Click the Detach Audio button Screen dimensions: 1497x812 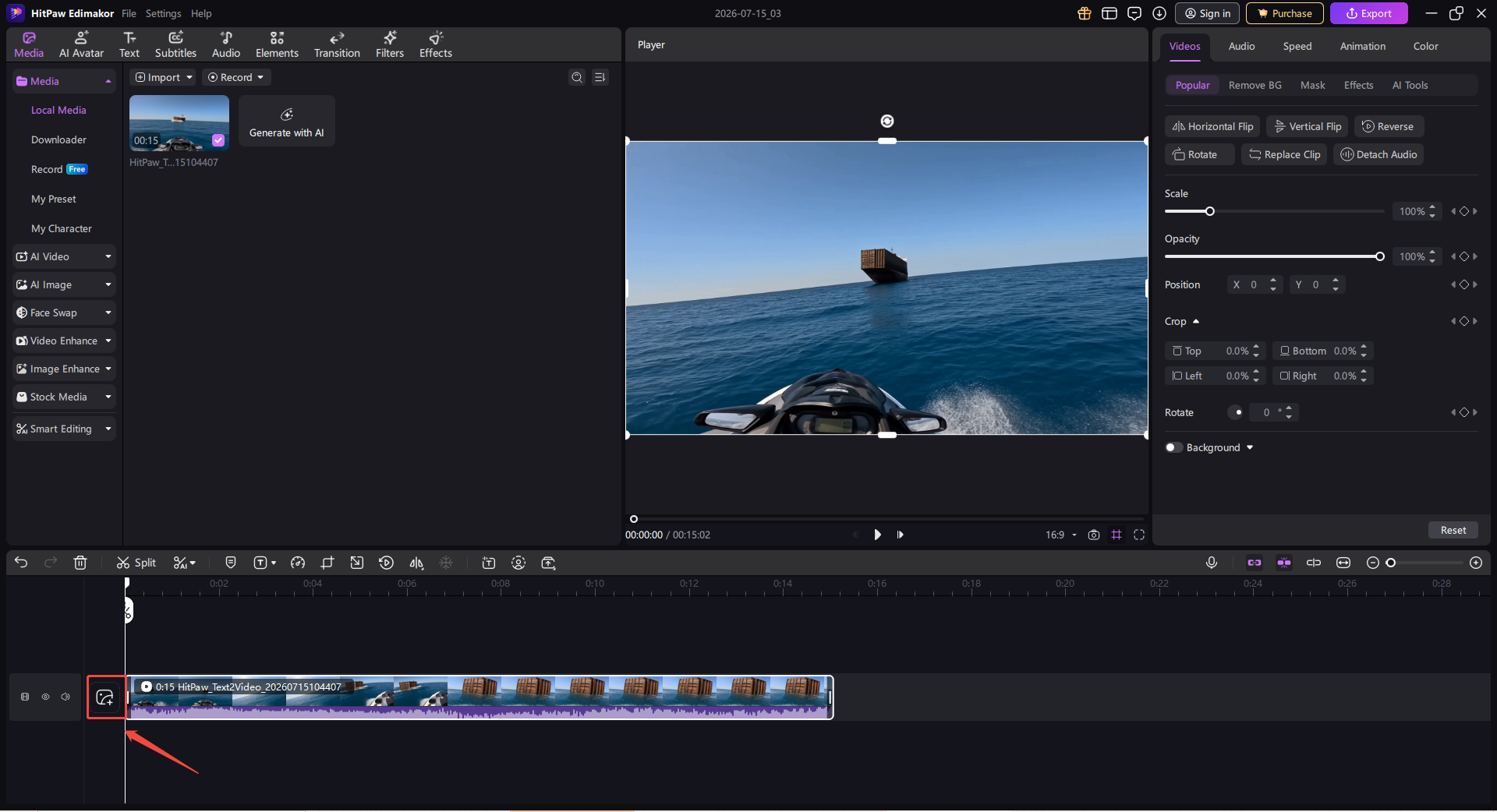tap(1378, 154)
